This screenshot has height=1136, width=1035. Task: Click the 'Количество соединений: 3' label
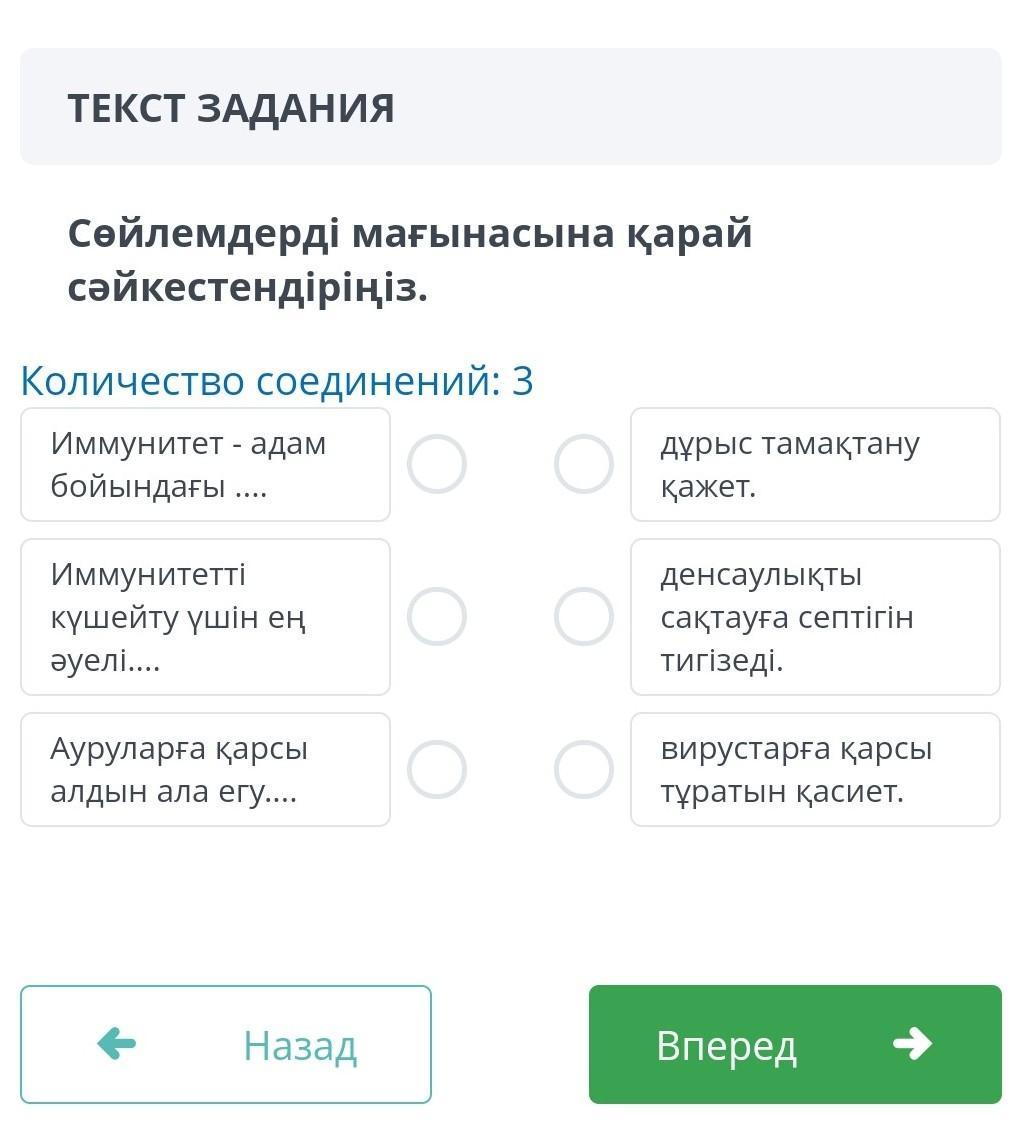(277, 381)
